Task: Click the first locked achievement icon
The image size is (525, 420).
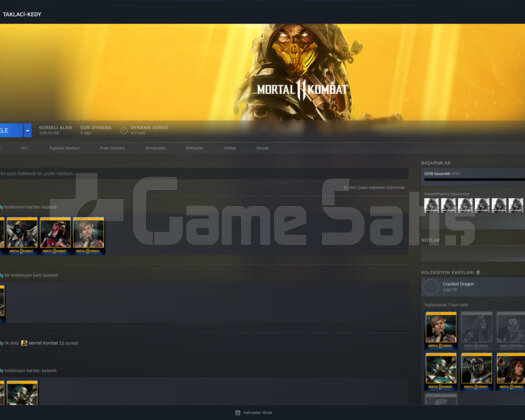Action: point(432,205)
